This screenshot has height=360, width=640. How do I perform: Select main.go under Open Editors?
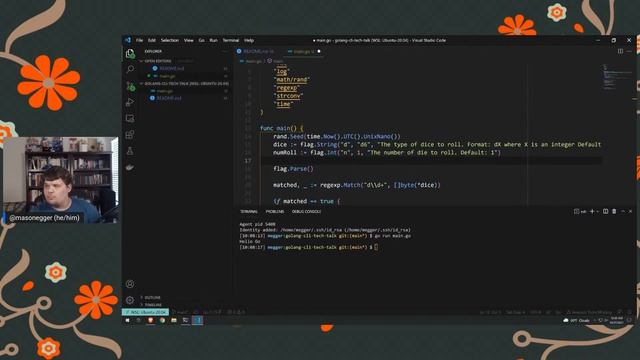(167, 76)
